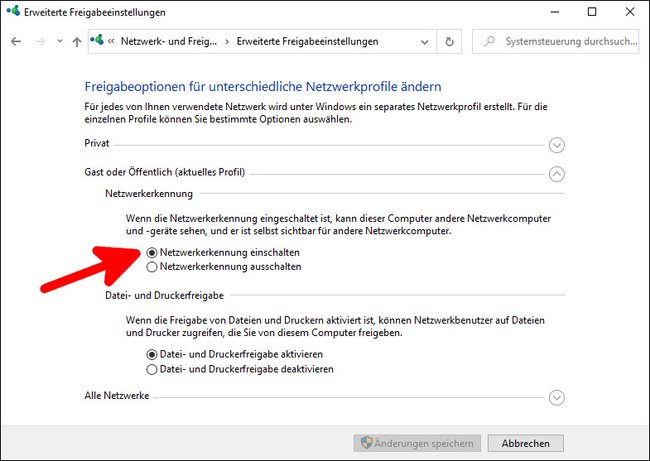Click the Abbrechen button

click(526, 443)
